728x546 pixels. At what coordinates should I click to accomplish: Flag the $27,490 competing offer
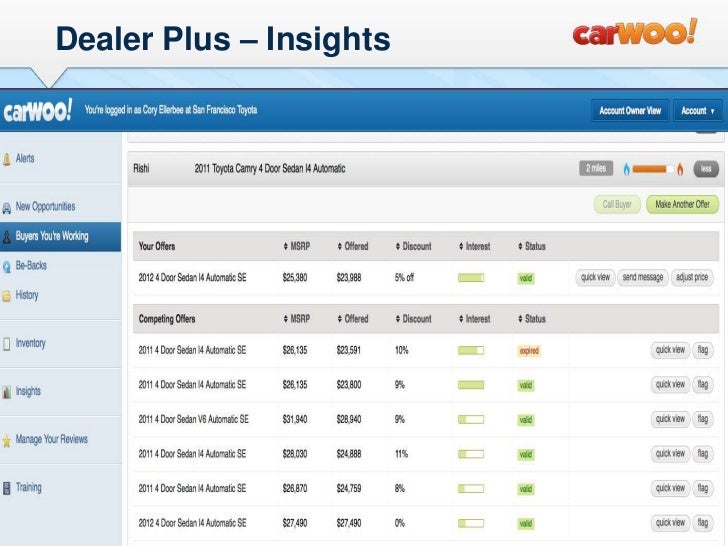point(703,523)
